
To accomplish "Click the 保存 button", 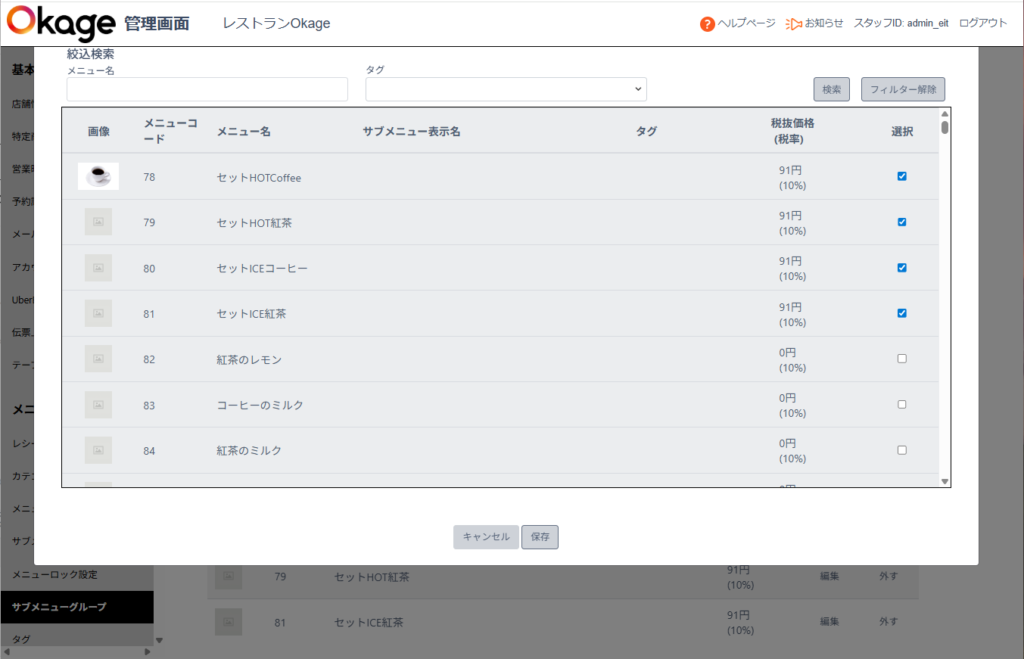I will pyautogui.click(x=540, y=537).
